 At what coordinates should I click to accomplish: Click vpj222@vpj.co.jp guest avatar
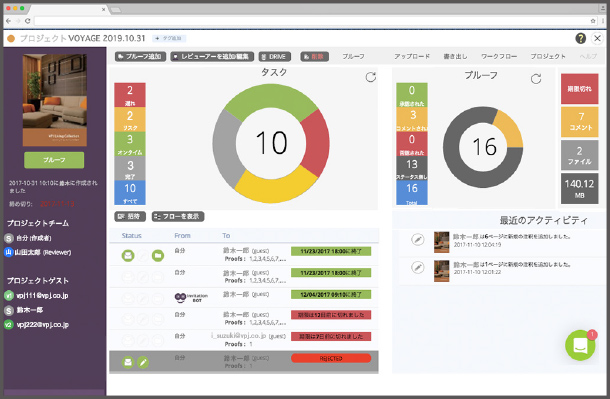coord(9,325)
